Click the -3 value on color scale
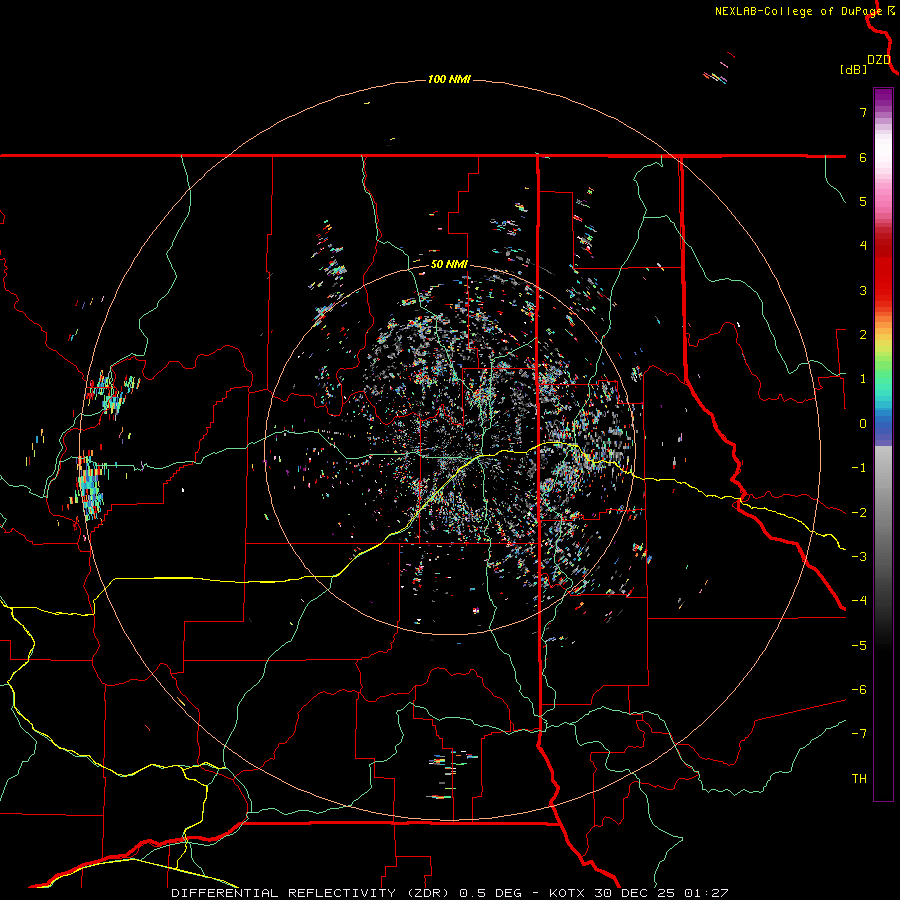This screenshot has width=900, height=900. pyautogui.click(x=859, y=556)
